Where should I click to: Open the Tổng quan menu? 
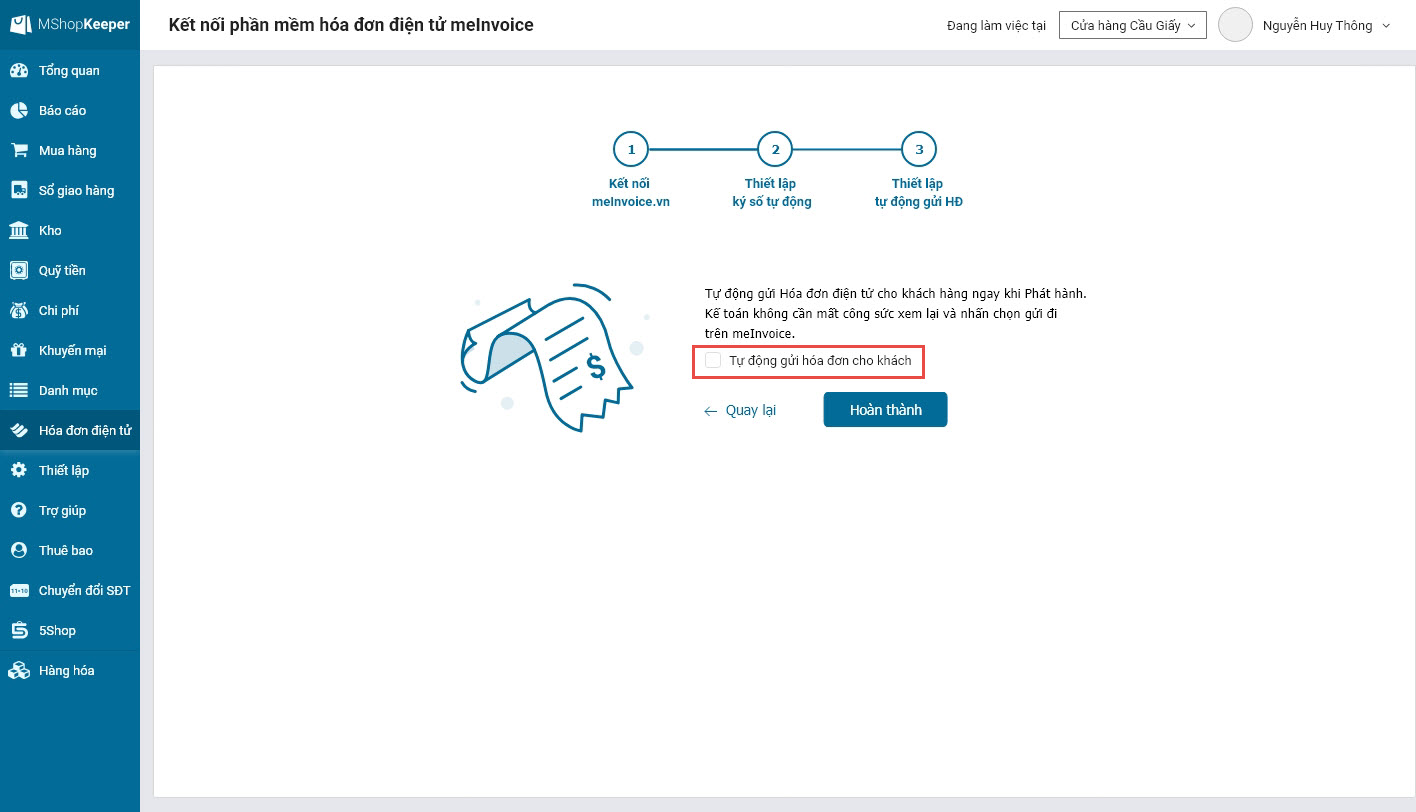(x=70, y=71)
